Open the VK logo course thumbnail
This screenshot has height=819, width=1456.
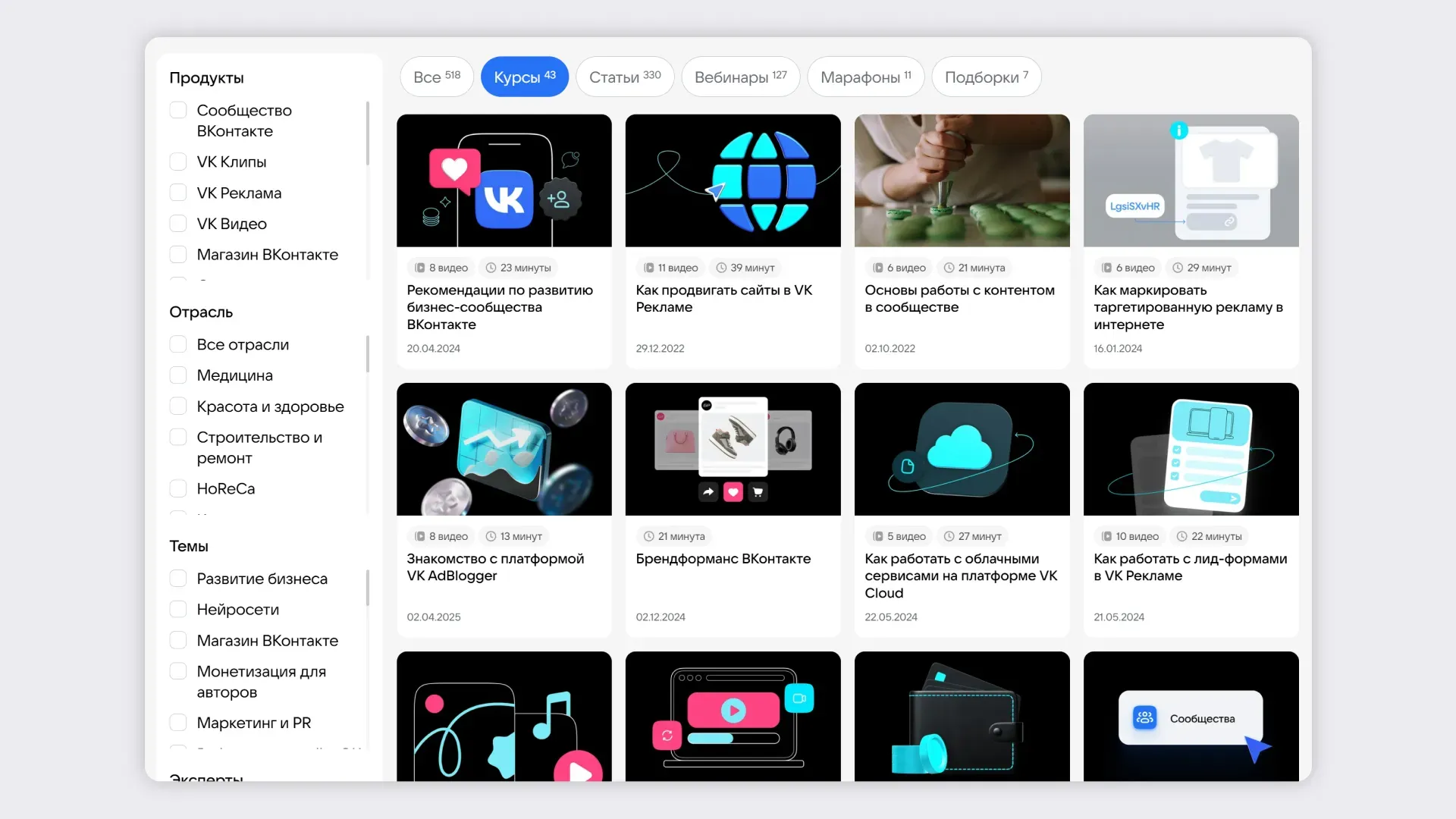coord(504,180)
